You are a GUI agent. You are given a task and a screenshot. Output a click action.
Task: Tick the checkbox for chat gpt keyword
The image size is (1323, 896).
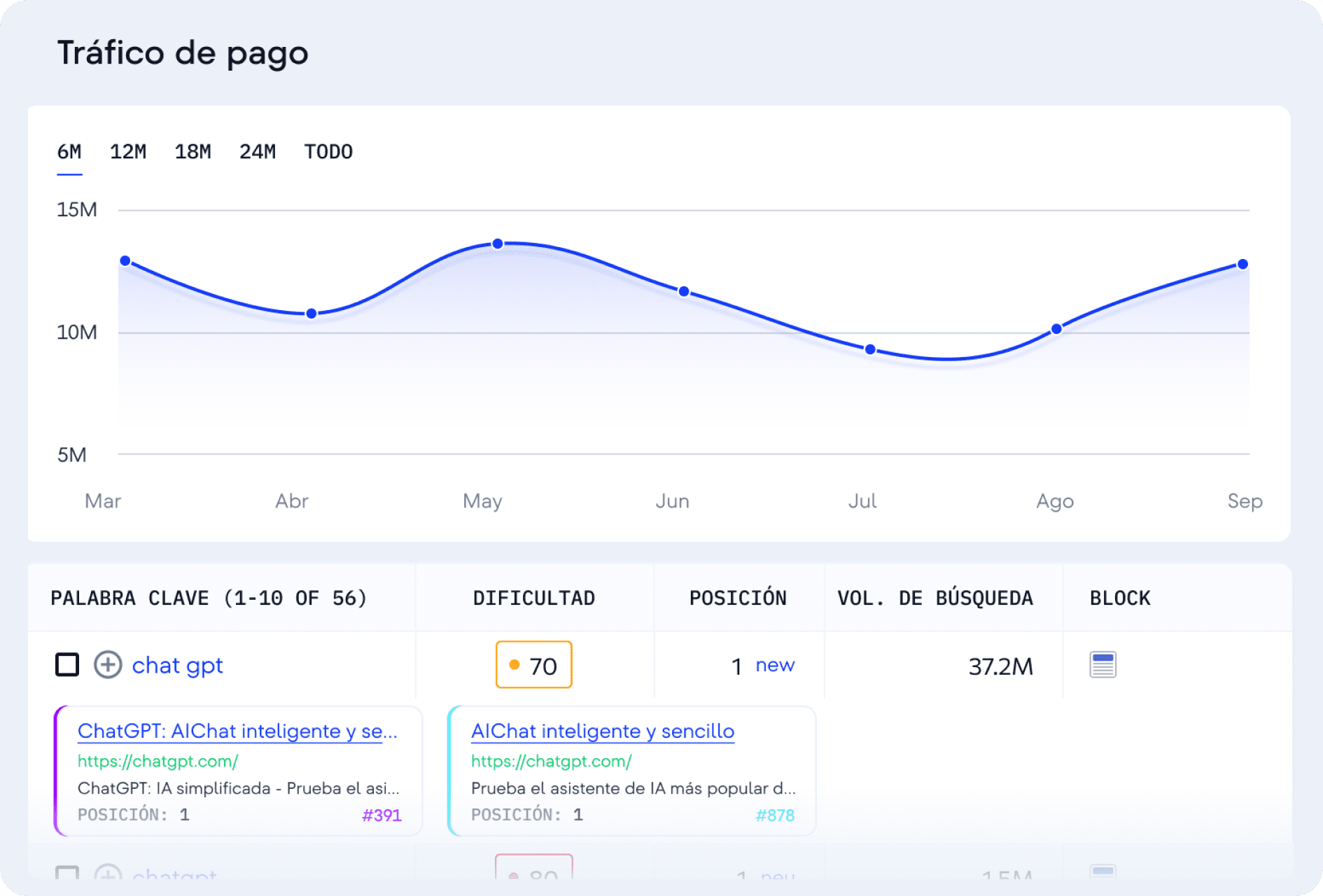67,664
